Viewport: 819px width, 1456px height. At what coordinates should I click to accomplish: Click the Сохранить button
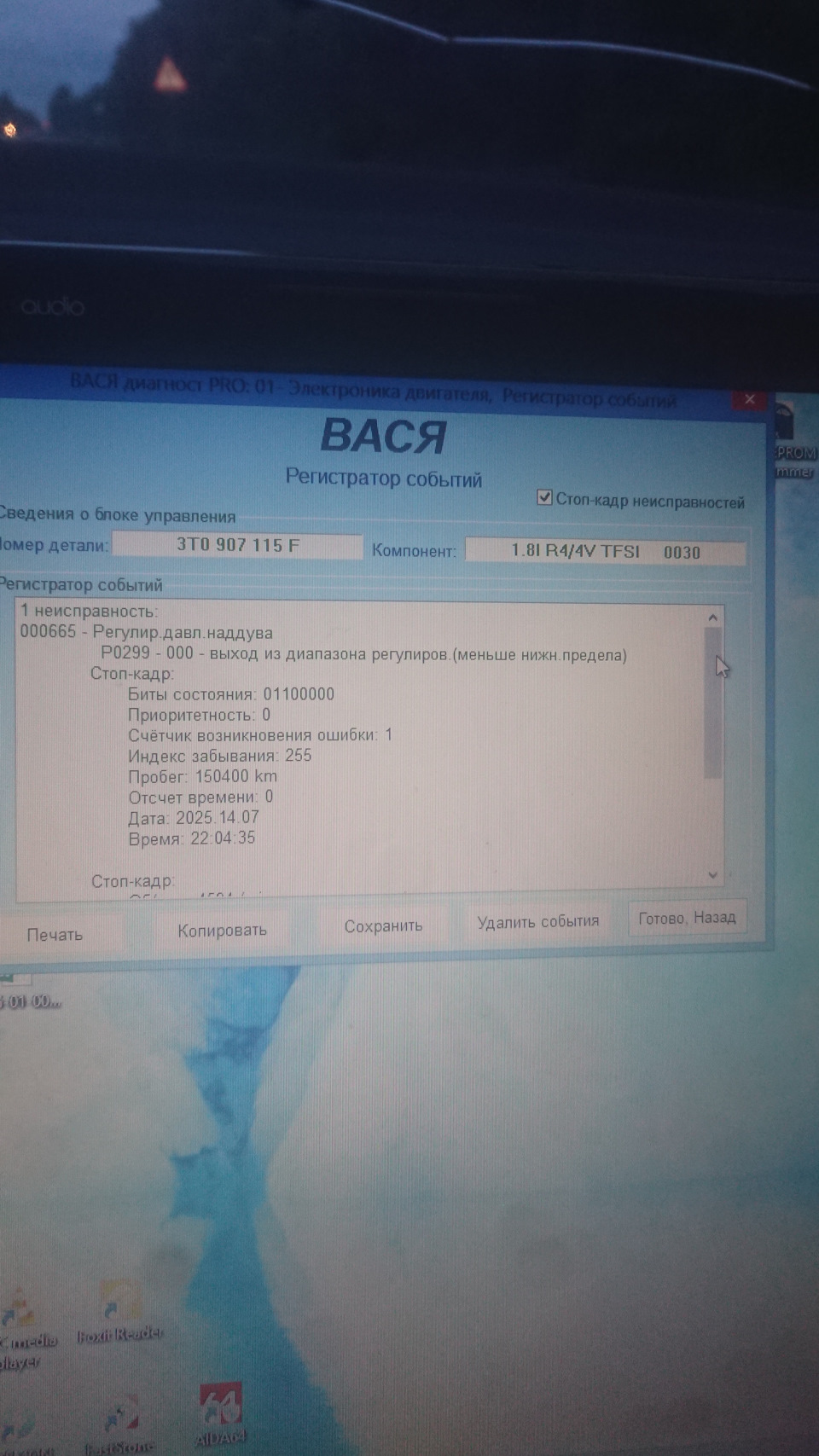coord(383,925)
